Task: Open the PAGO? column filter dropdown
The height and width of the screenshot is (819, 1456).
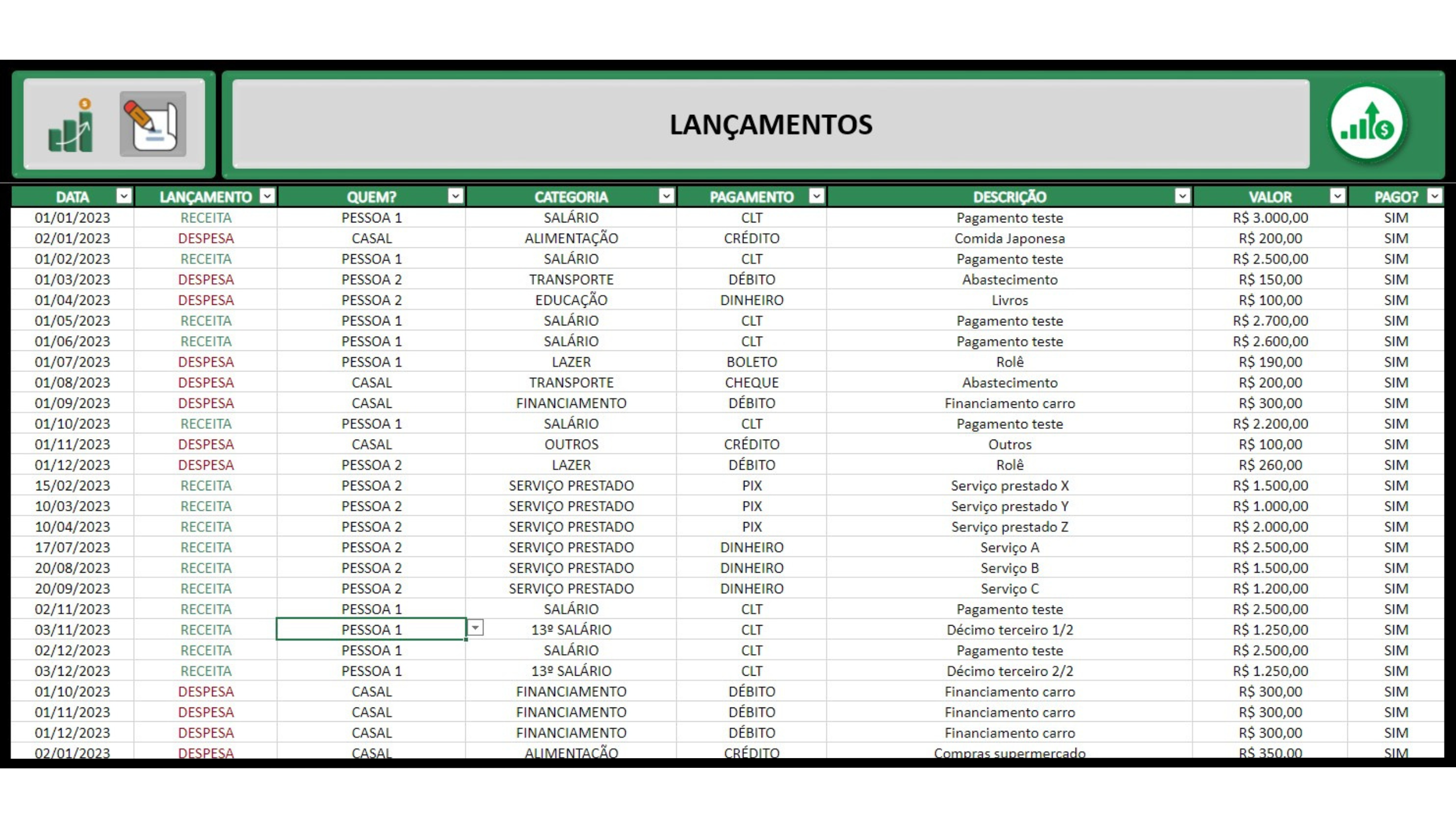Action: pos(1434,196)
